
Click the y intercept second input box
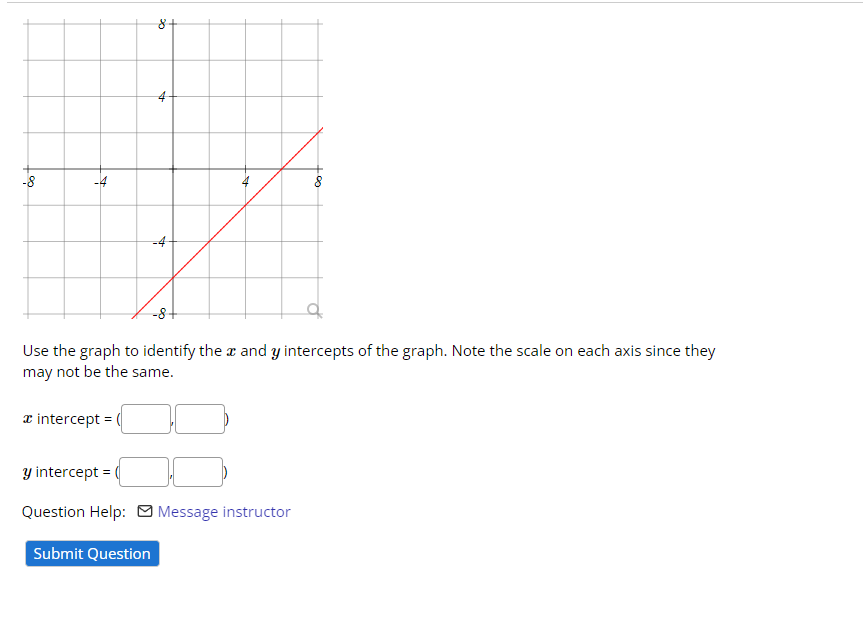(x=197, y=471)
